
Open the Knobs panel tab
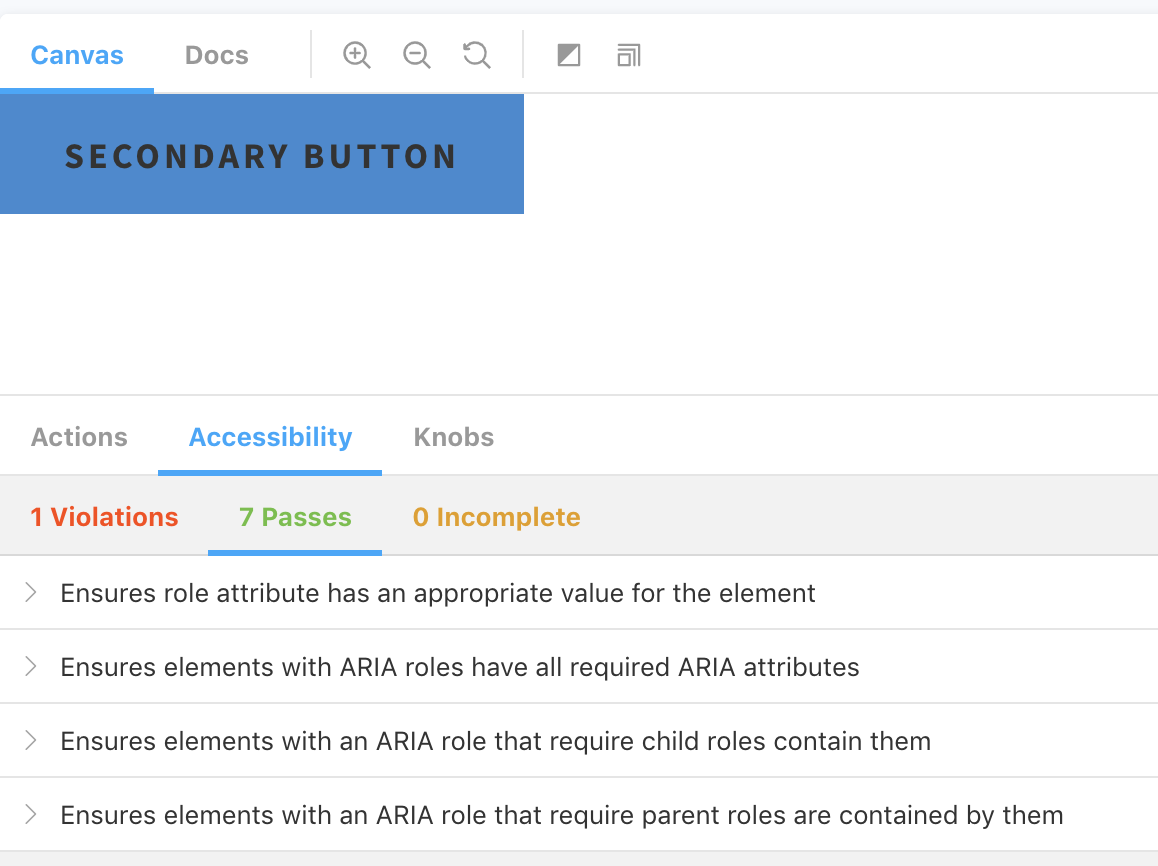click(x=454, y=437)
